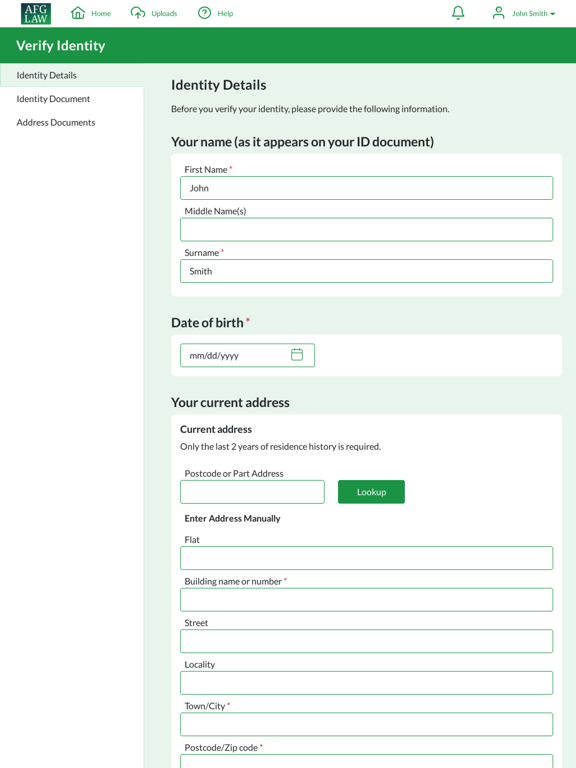Click the green Lookup button
The width and height of the screenshot is (576, 768).
pyautogui.click(x=371, y=492)
